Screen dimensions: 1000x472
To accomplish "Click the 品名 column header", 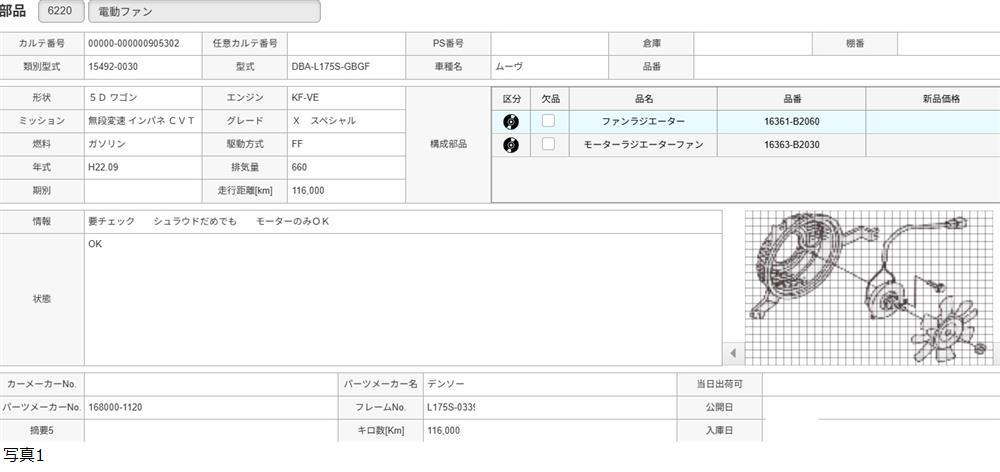I will point(643,99).
